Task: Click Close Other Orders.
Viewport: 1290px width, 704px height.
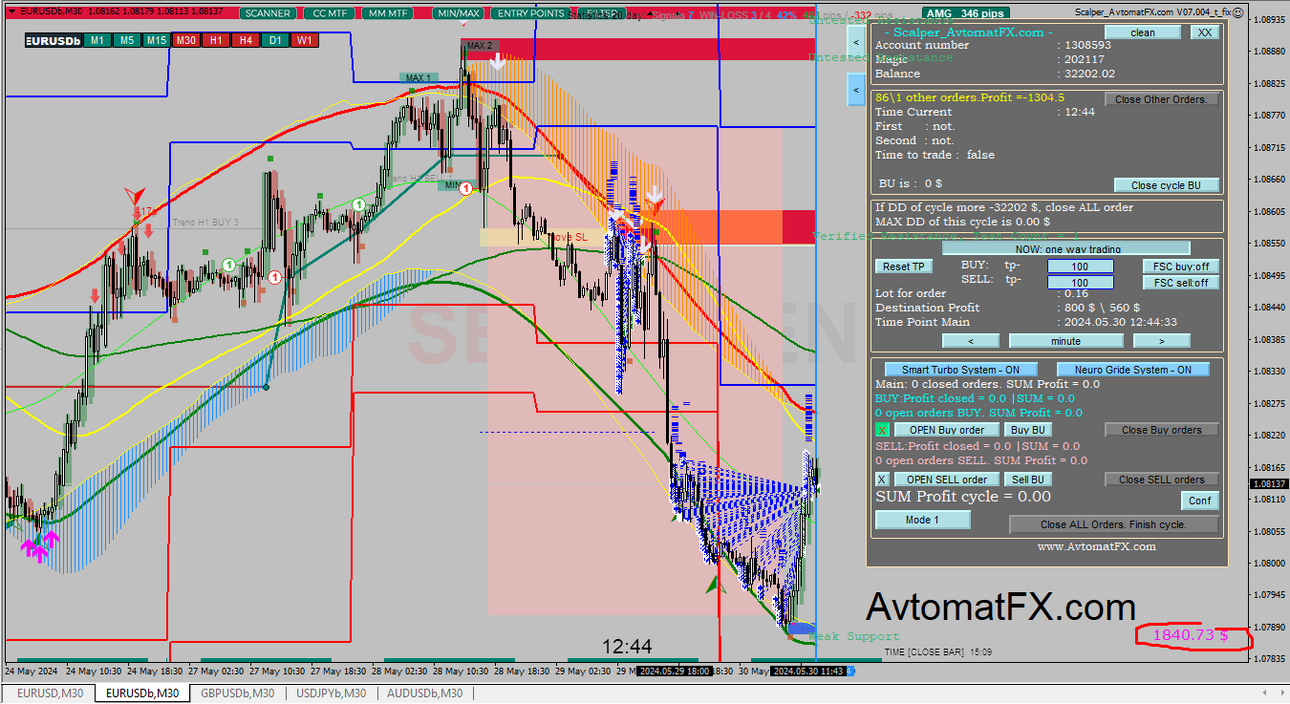Action: pos(1162,99)
